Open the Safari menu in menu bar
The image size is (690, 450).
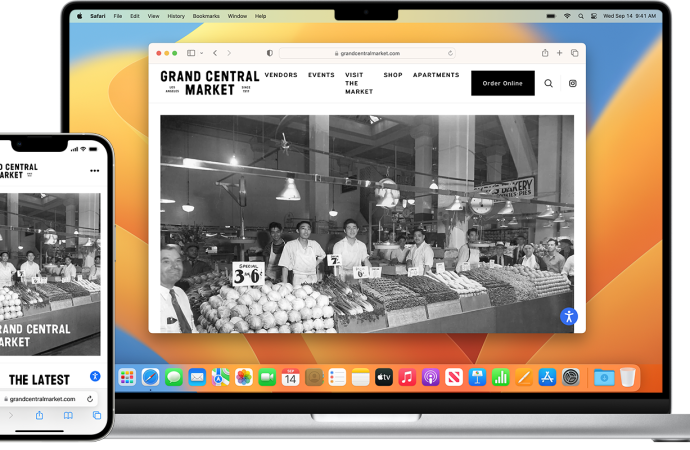coord(98,16)
